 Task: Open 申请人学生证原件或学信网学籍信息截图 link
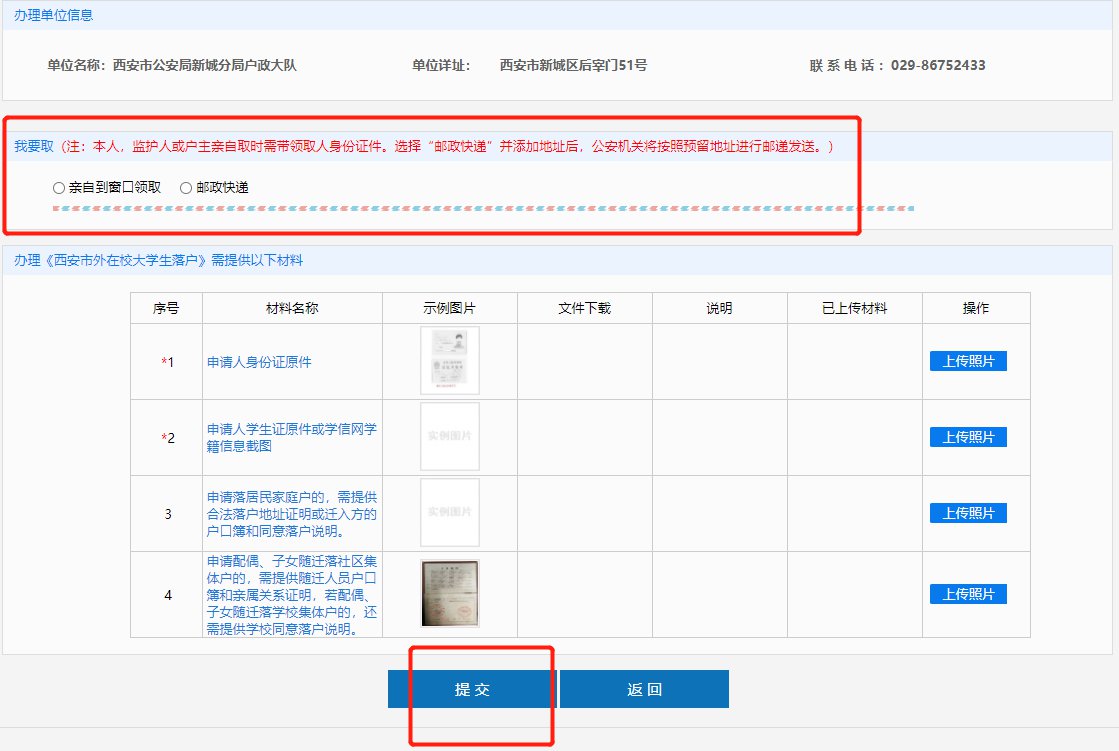click(x=291, y=437)
